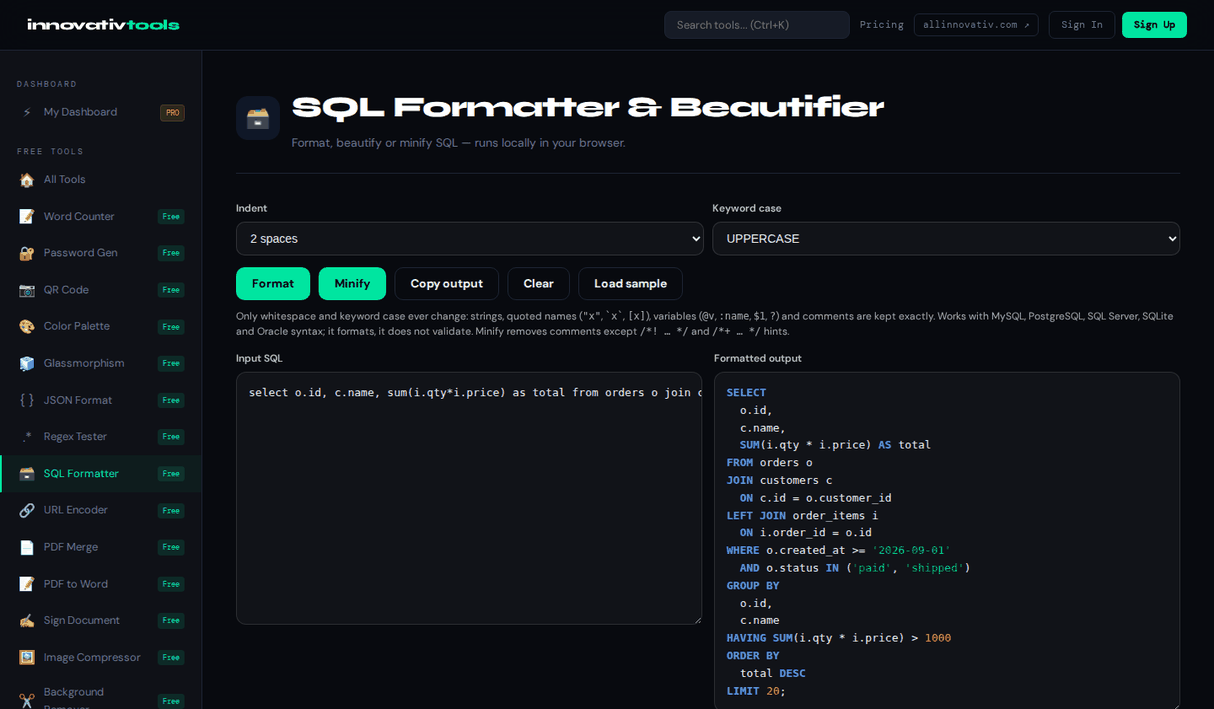This screenshot has width=1214, height=709.
Task: Click inside the Input SQL textarea
Action: (469, 498)
